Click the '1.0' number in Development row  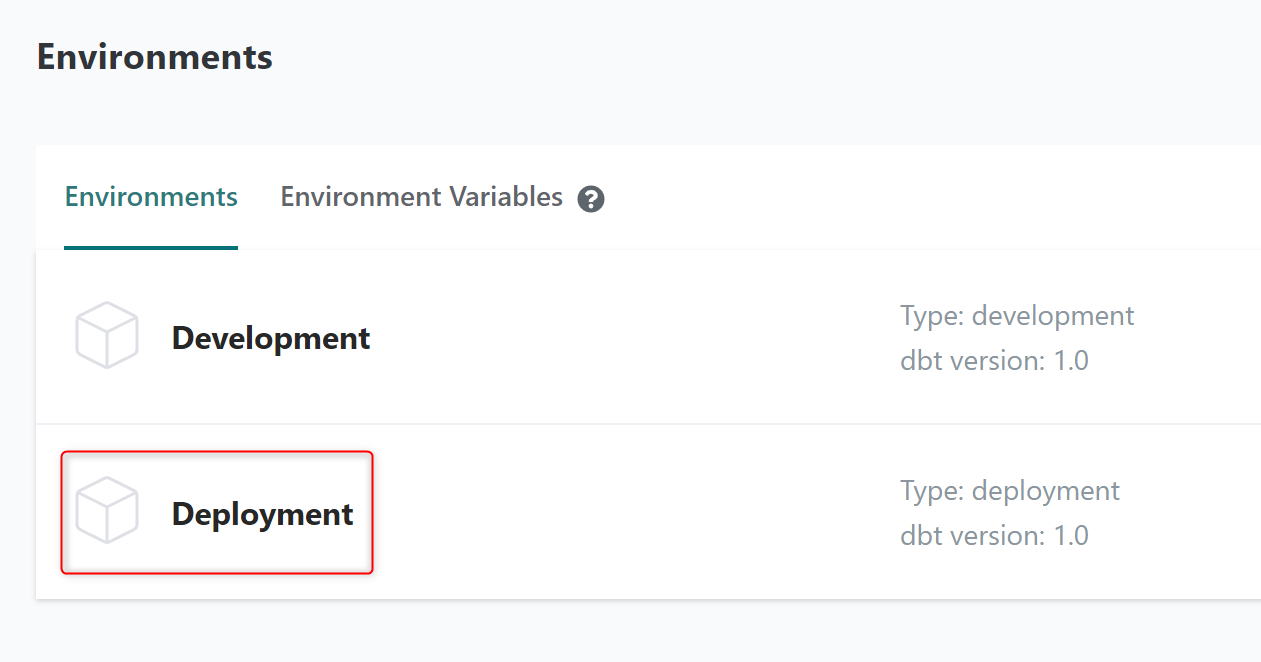[1071, 360]
